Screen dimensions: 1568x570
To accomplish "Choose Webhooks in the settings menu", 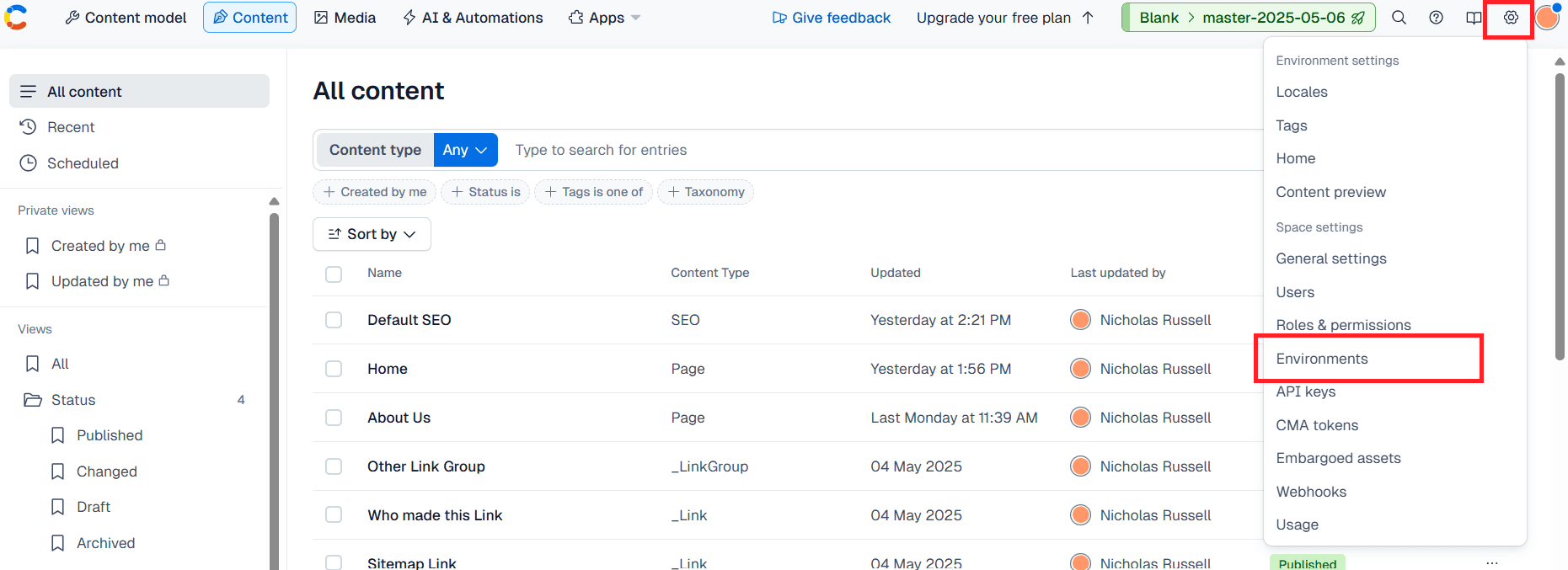I will (1311, 492).
